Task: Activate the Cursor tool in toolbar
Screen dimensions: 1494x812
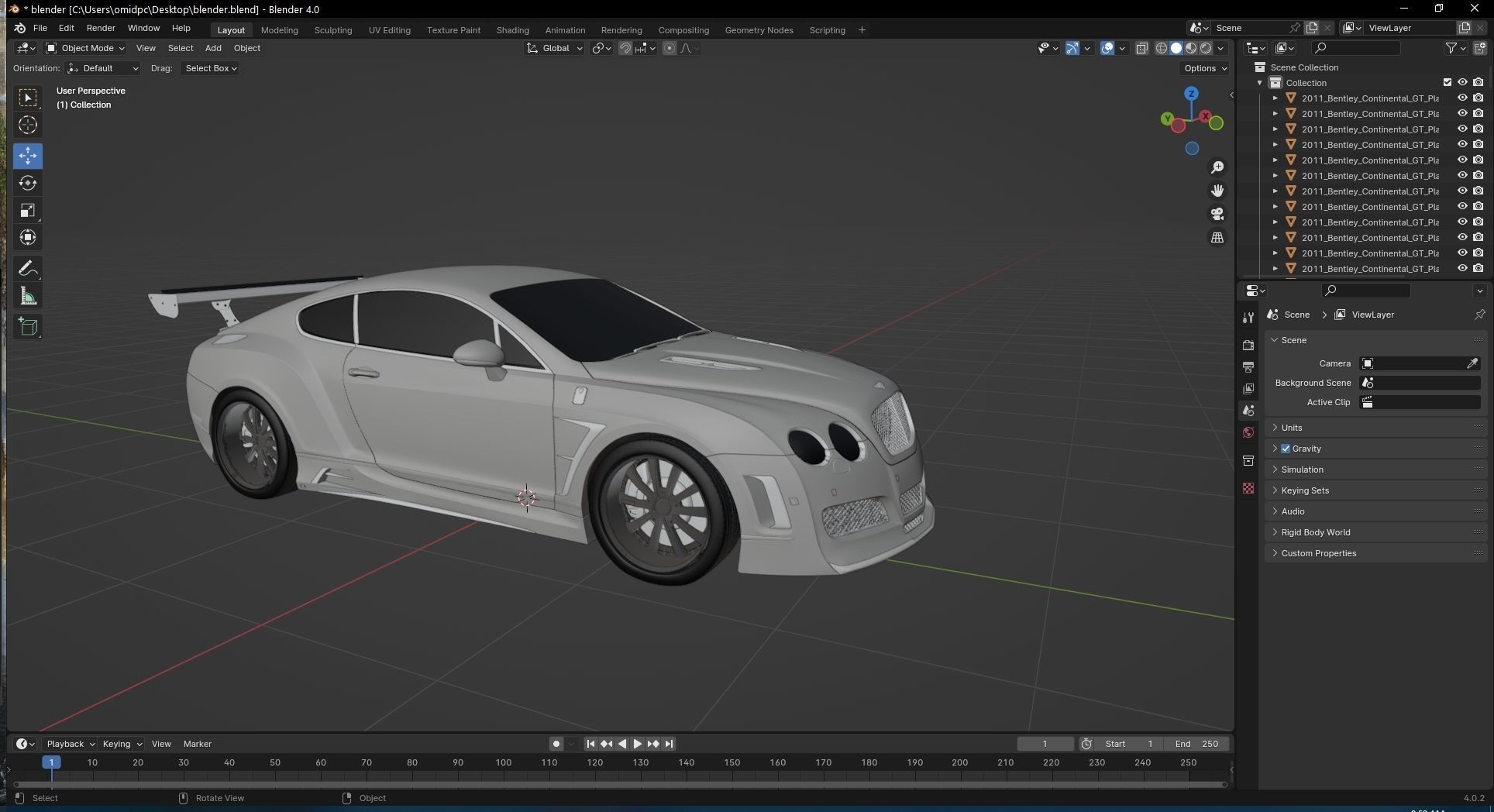Action: pyautogui.click(x=28, y=125)
